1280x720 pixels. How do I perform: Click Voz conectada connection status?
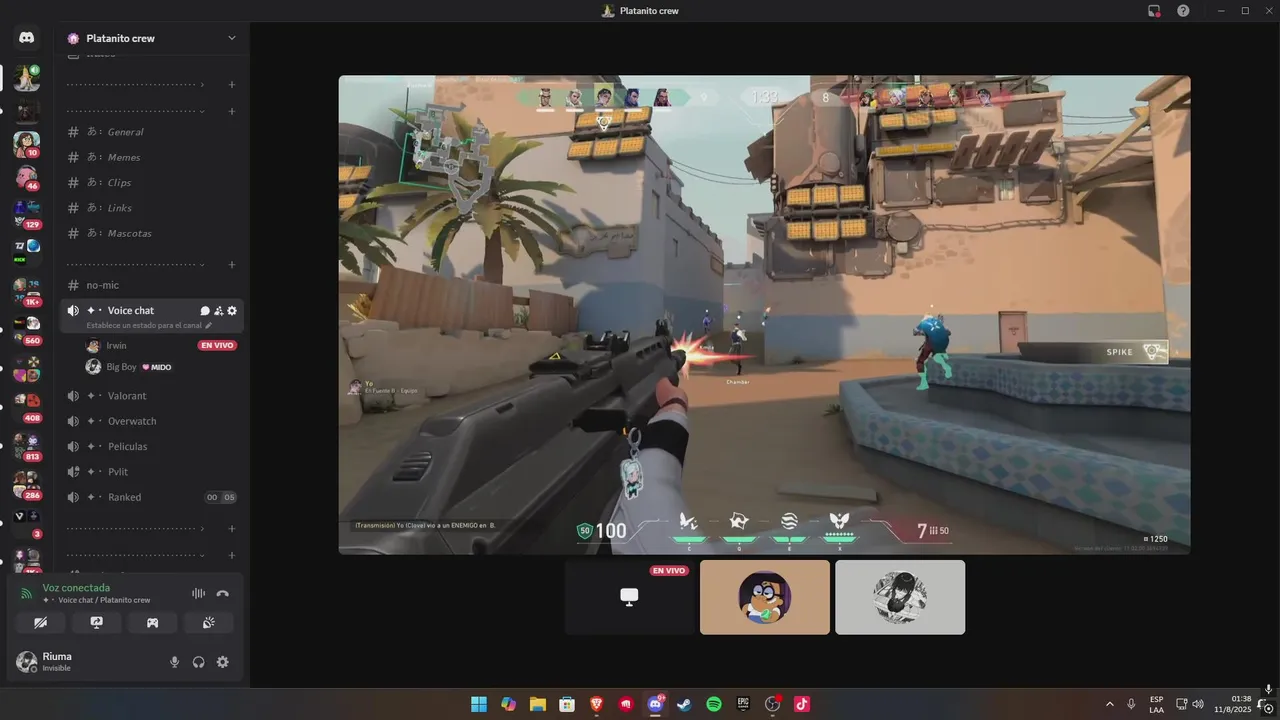tap(76, 588)
